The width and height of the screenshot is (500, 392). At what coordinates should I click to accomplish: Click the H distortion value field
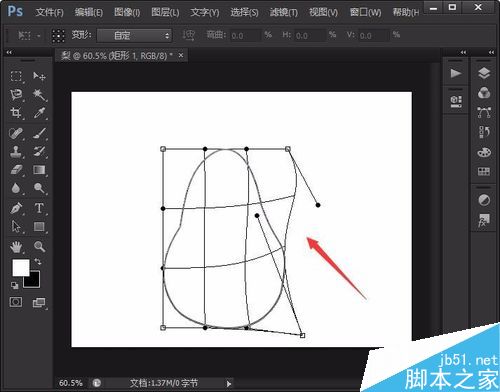(x=310, y=35)
